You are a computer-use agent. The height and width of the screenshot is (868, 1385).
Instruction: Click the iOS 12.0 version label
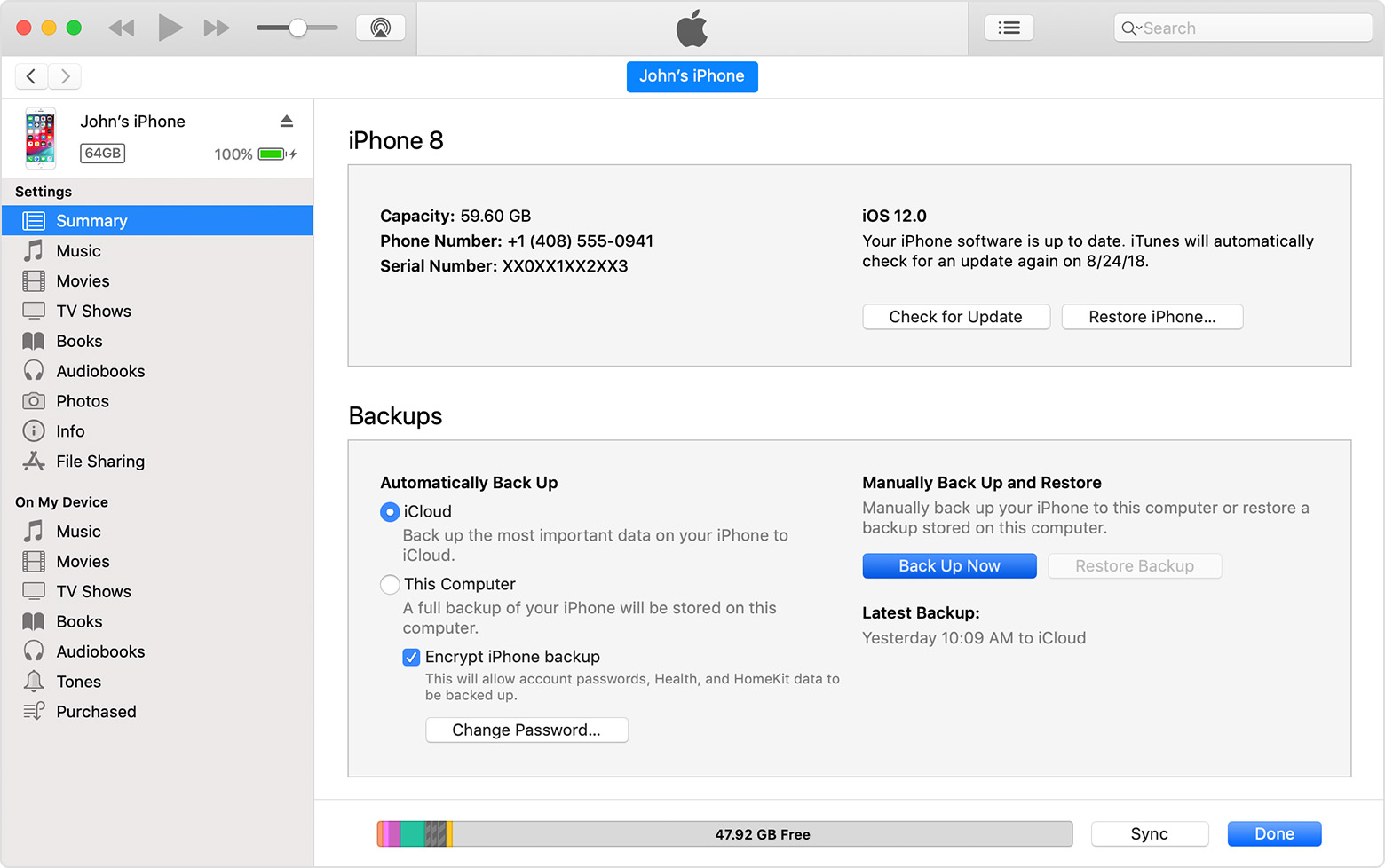click(x=894, y=217)
